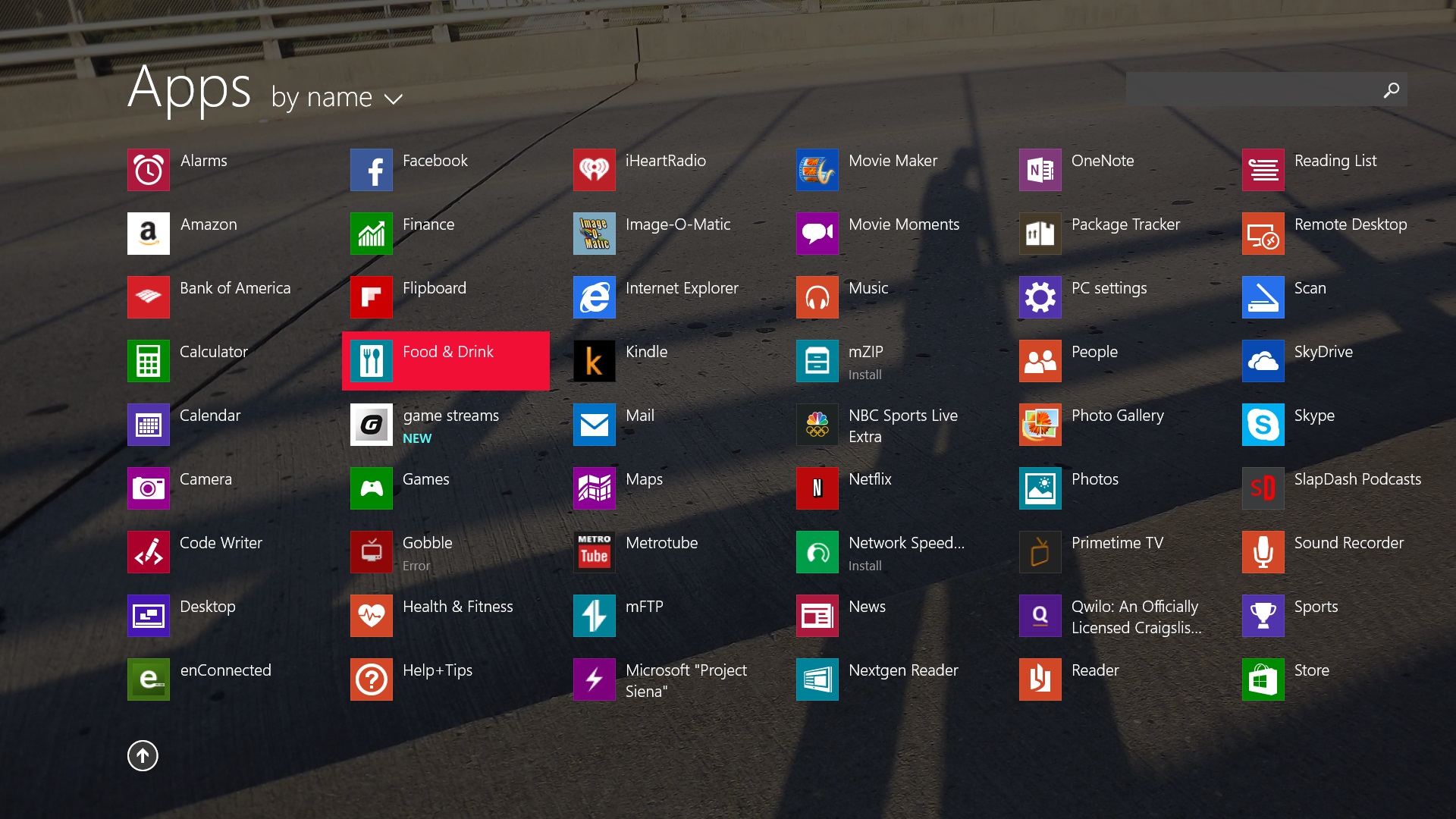The height and width of the screenshot is (819, 1456).
Task: Click the News app label
Action: [x=867, y=607]
